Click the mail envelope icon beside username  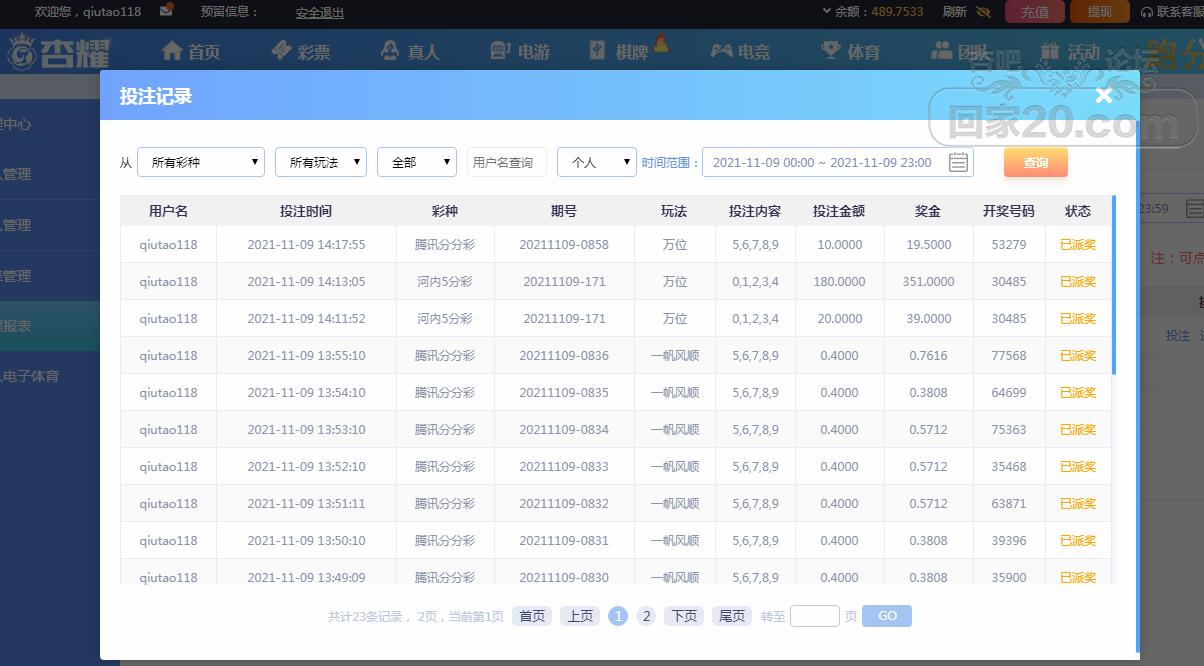(x=166, y=11)
